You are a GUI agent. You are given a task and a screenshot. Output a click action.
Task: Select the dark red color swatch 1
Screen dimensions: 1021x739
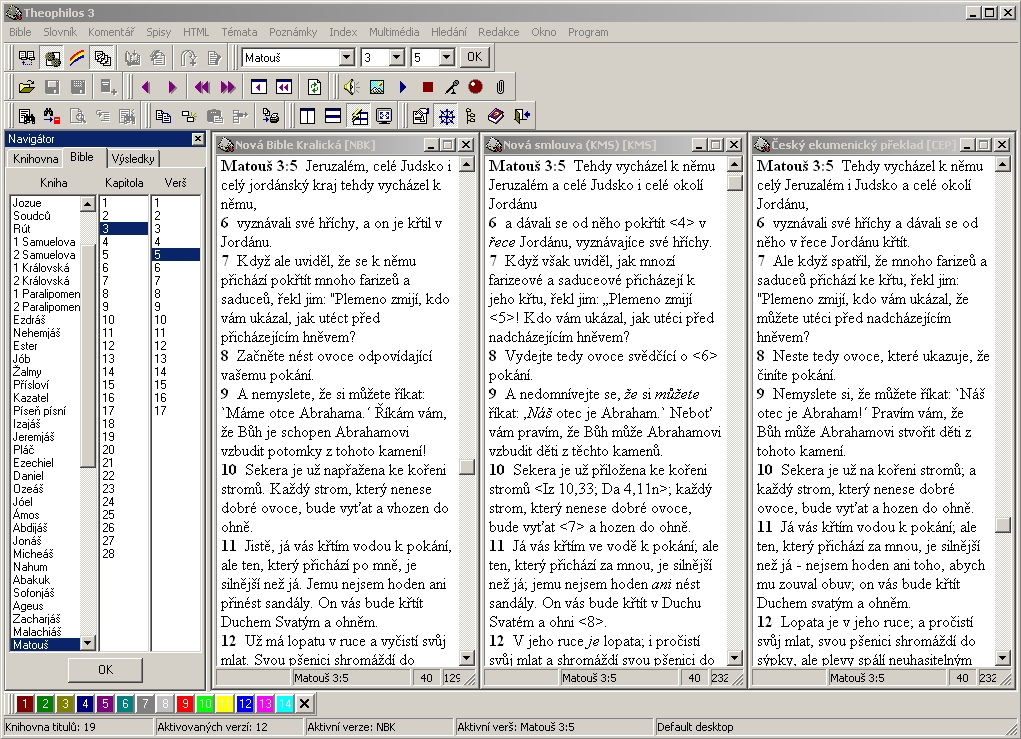click(x=25, y=703)
